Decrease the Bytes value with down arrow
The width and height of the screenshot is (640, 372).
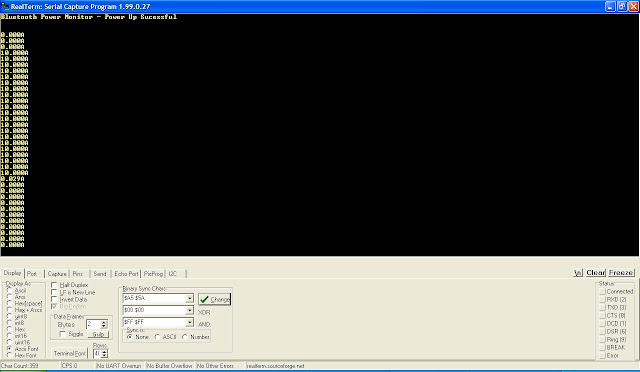pos(104,326)
